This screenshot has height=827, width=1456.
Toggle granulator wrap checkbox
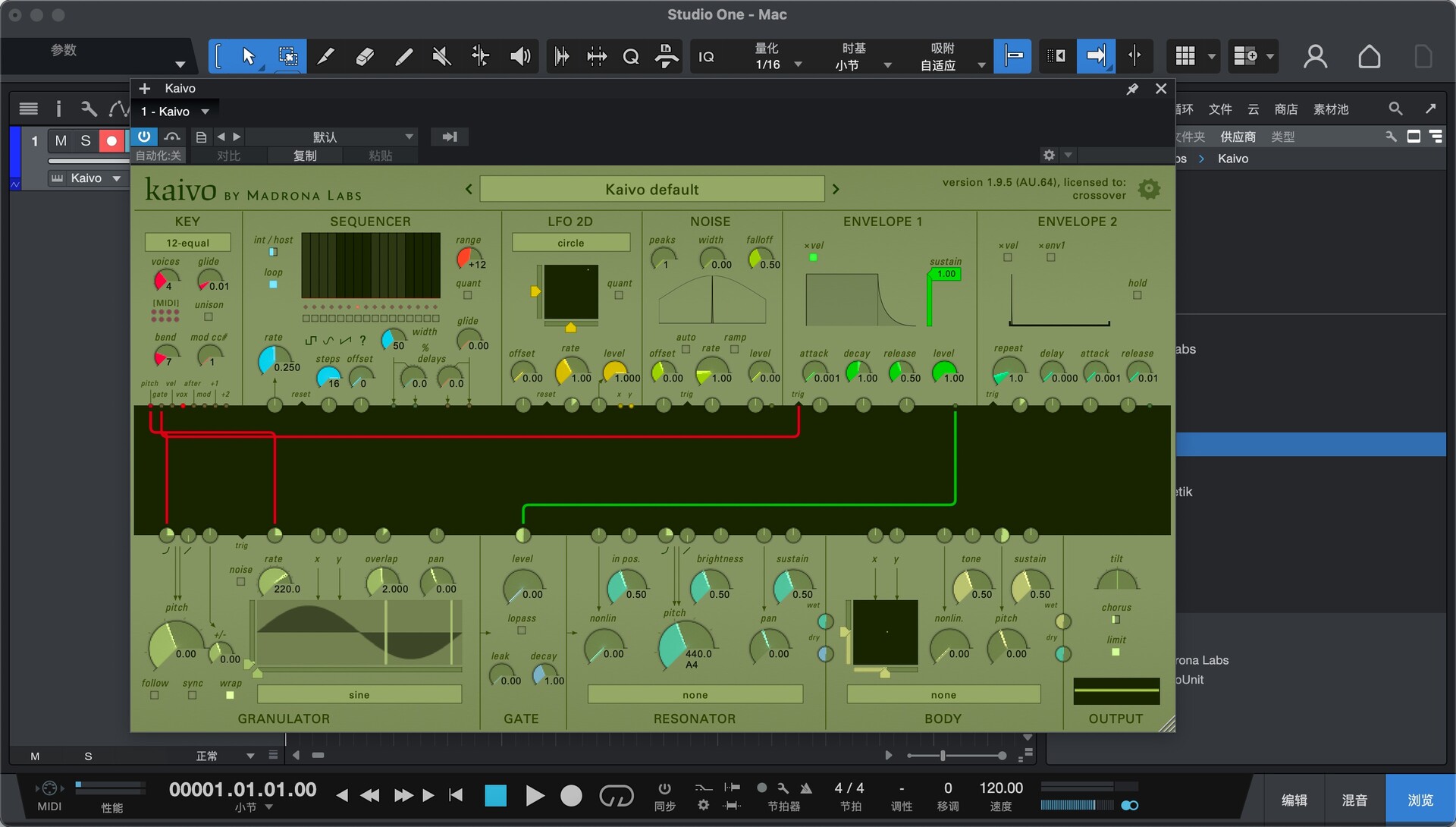[x=231, y=695]
